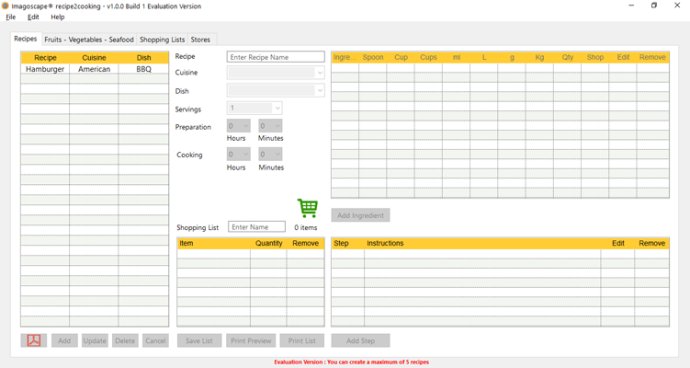Viewport: 690px width, 368px height.
Task: Select the Hamburger recipe row
Action: 94,69
